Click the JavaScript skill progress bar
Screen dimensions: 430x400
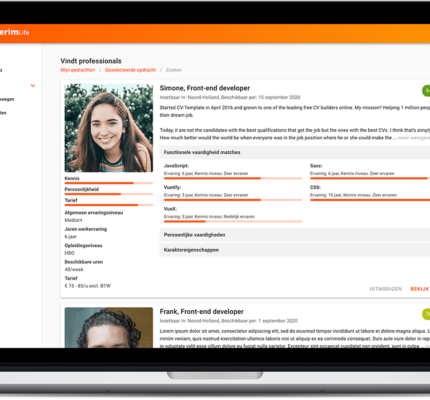click(233, 178)
